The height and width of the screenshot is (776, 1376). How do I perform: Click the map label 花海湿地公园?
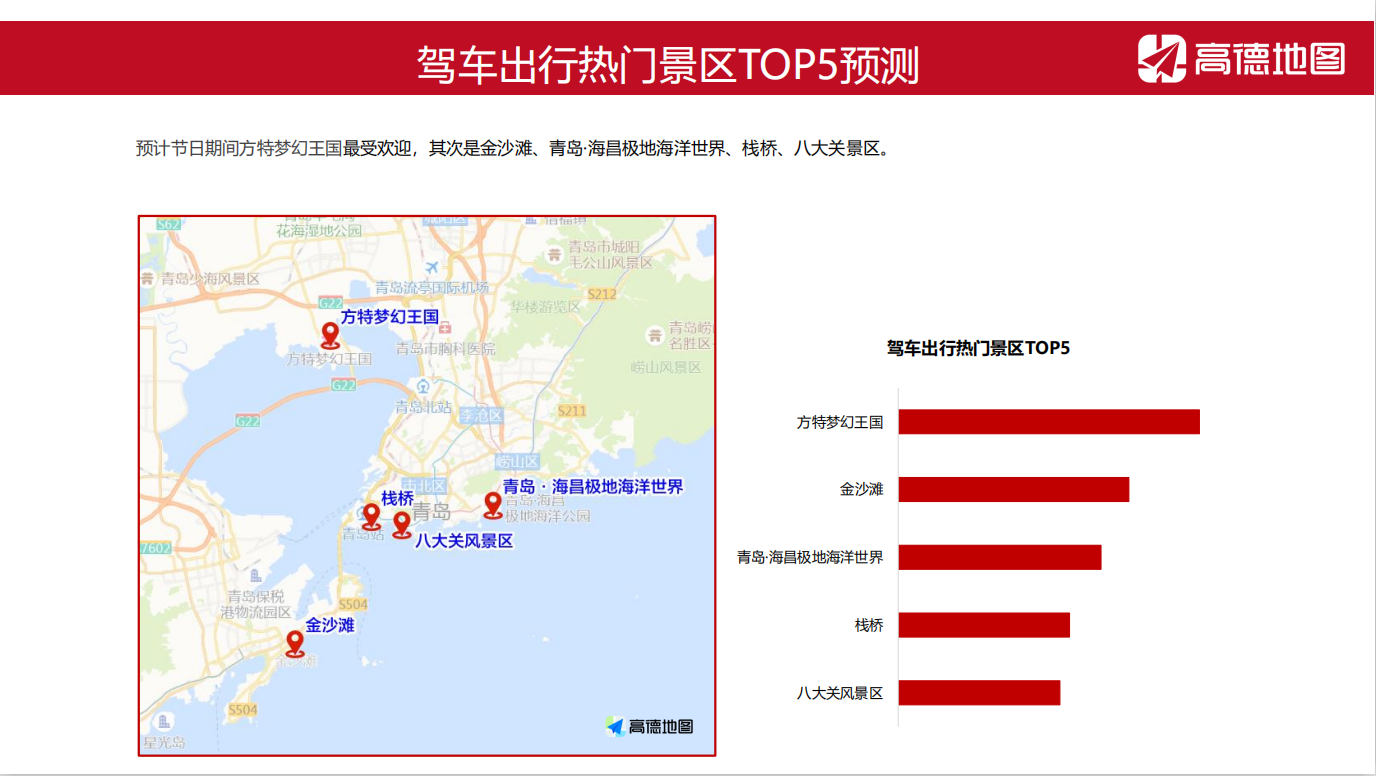click(320, 231)
